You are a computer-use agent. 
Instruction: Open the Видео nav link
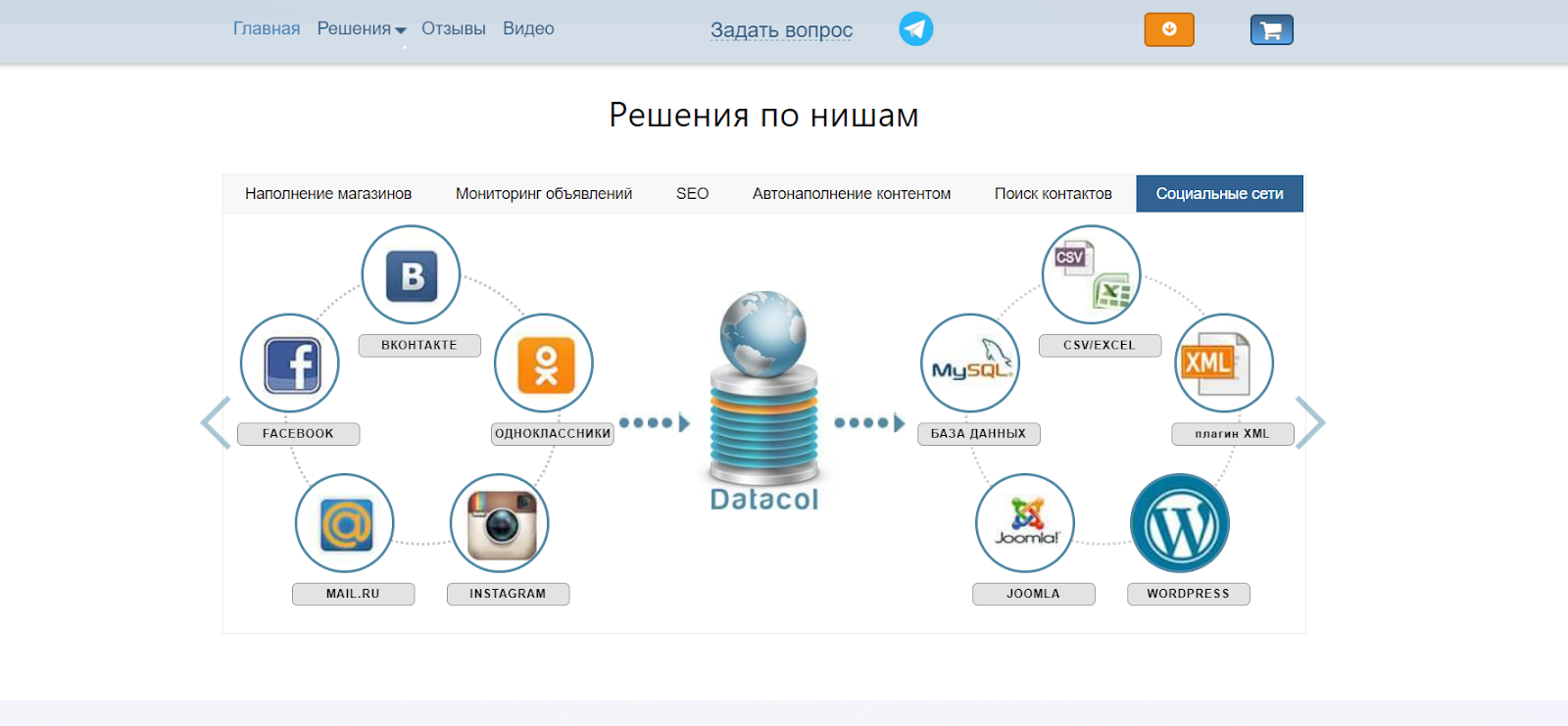click(528, 29)
